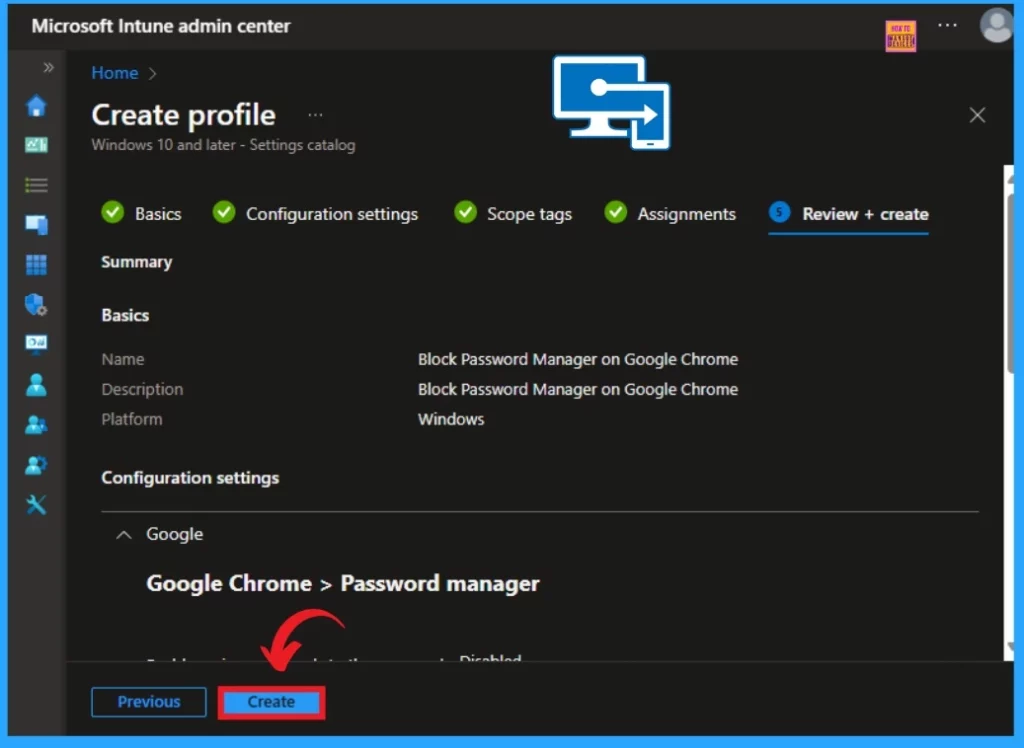Go to the Scope tags step
Screen dimensions: 1024x748
tap(513, 213)
